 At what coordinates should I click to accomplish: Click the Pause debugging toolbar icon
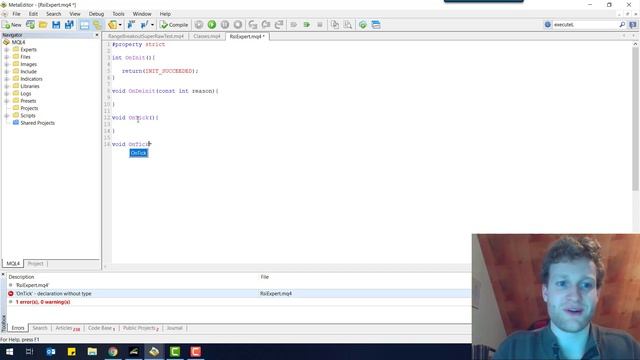coord(224,25)
